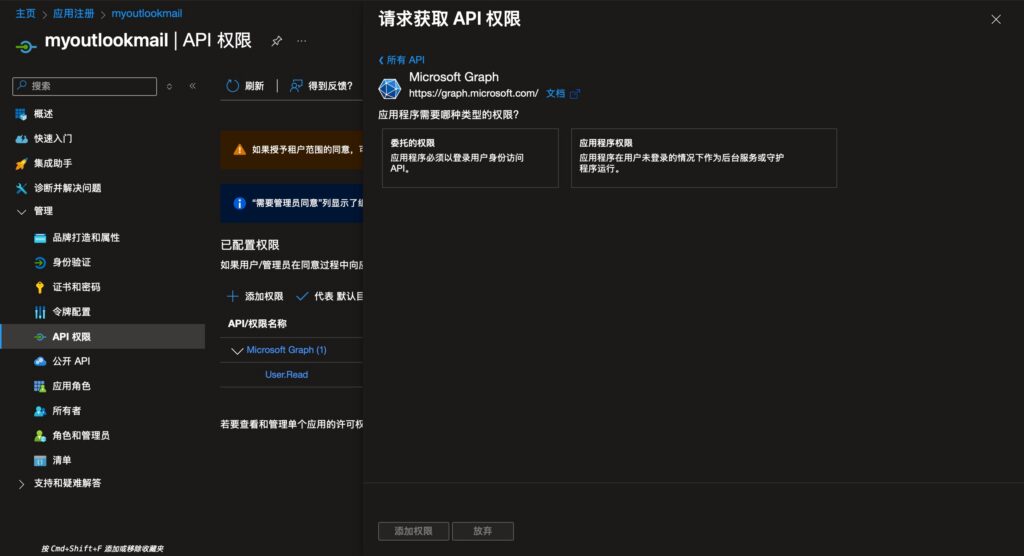Collapse the sidebar with double chevron
1024x556 pixels.
193,86
